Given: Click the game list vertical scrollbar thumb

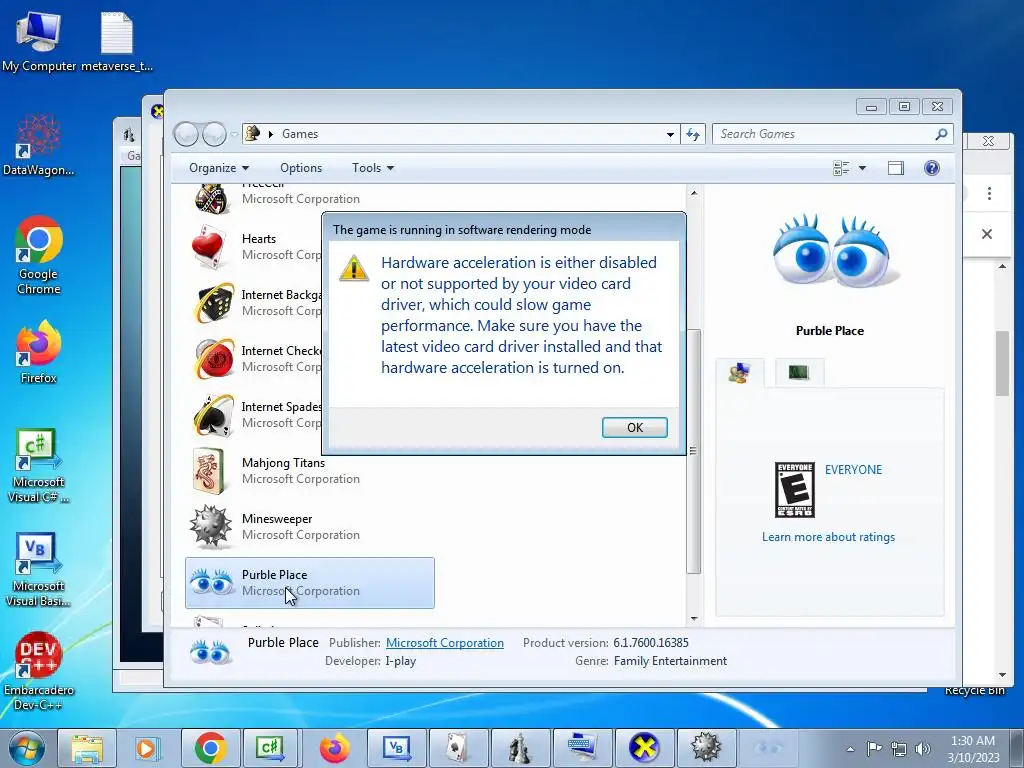Looking at the screenshot, I should click(694, 451).
